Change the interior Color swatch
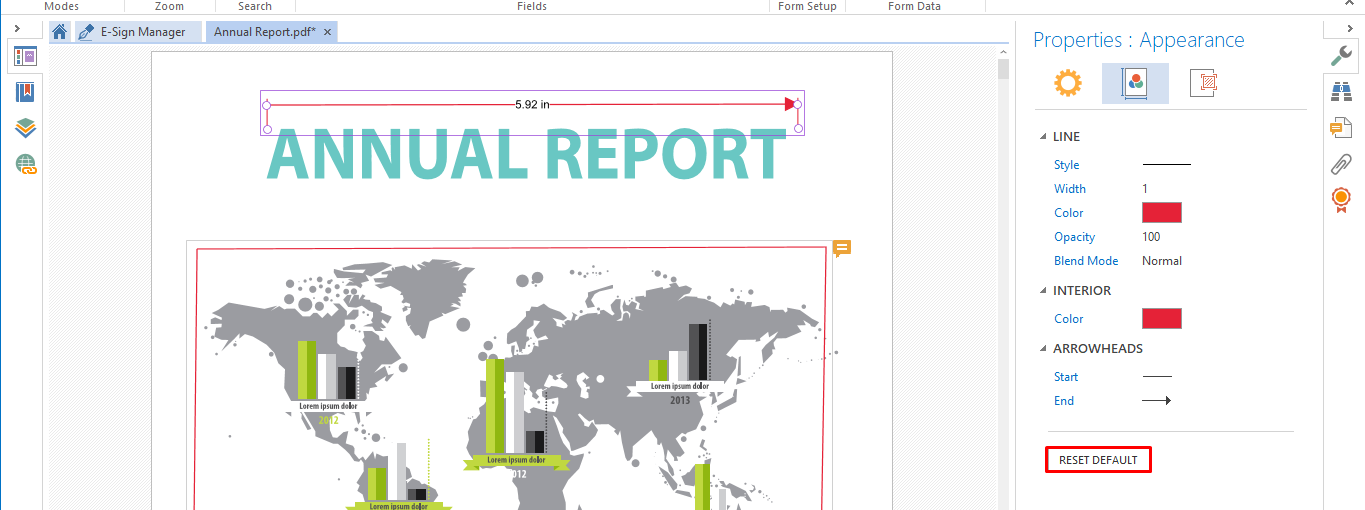Image resolution: width=1365 pixels, height=510 pixels. [x=1162, y=319]
